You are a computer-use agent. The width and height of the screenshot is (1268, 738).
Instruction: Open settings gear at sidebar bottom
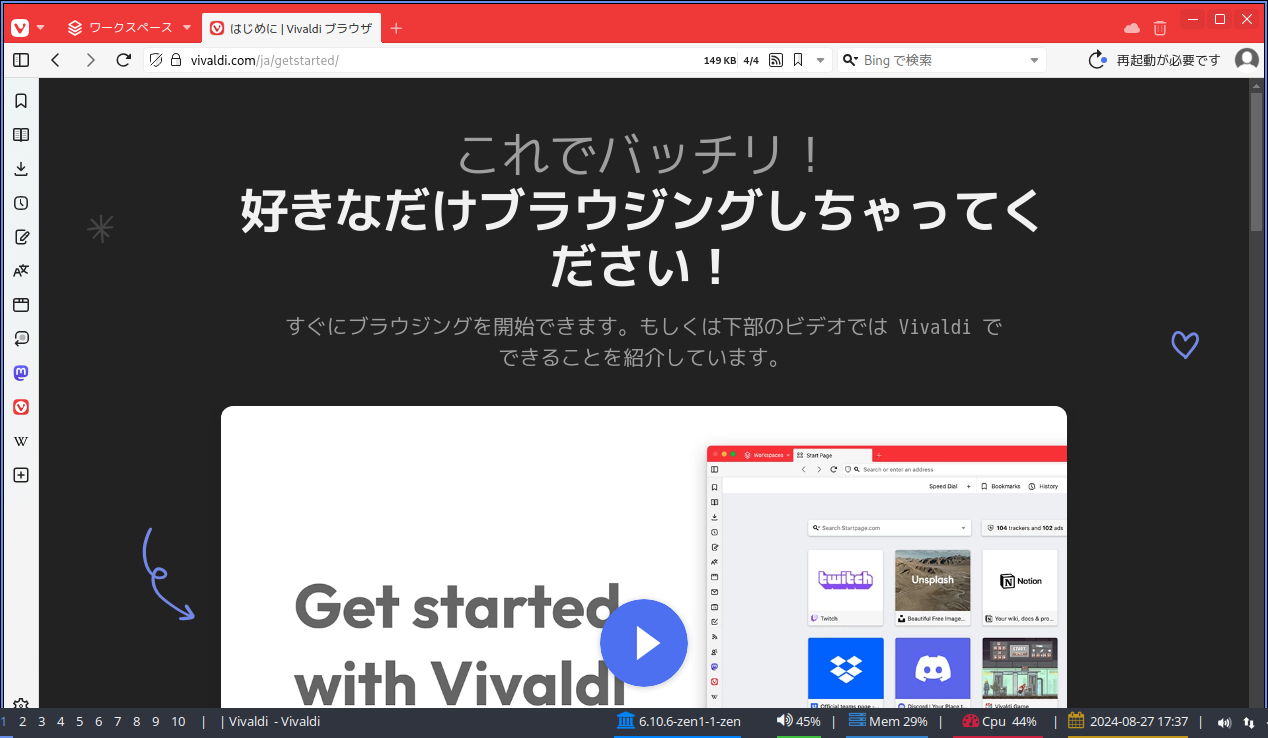tap(21, 703)
